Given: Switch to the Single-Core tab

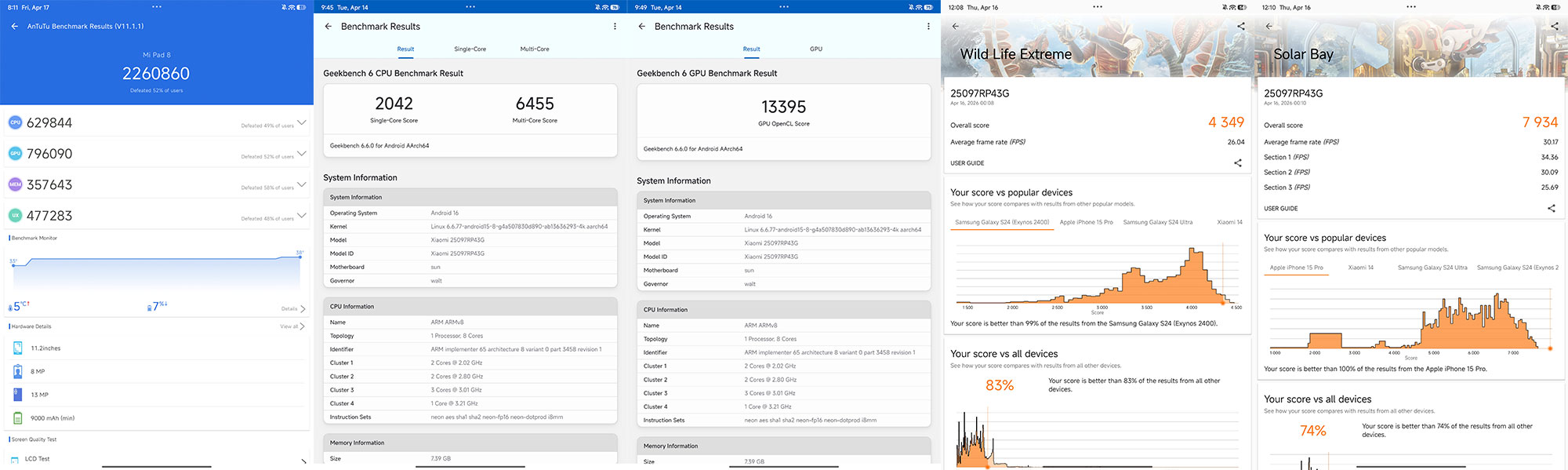Looking at the screenshot, I should pyautogui.click(x=470, y=49).
